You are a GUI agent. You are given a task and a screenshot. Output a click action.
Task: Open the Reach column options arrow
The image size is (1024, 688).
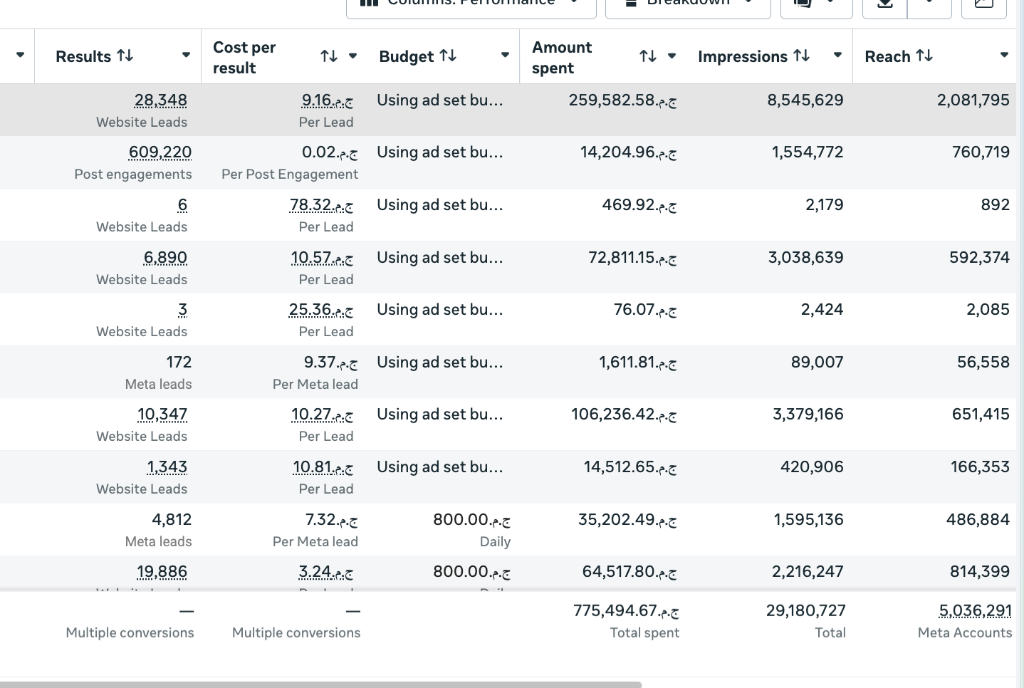point(1004,55)
